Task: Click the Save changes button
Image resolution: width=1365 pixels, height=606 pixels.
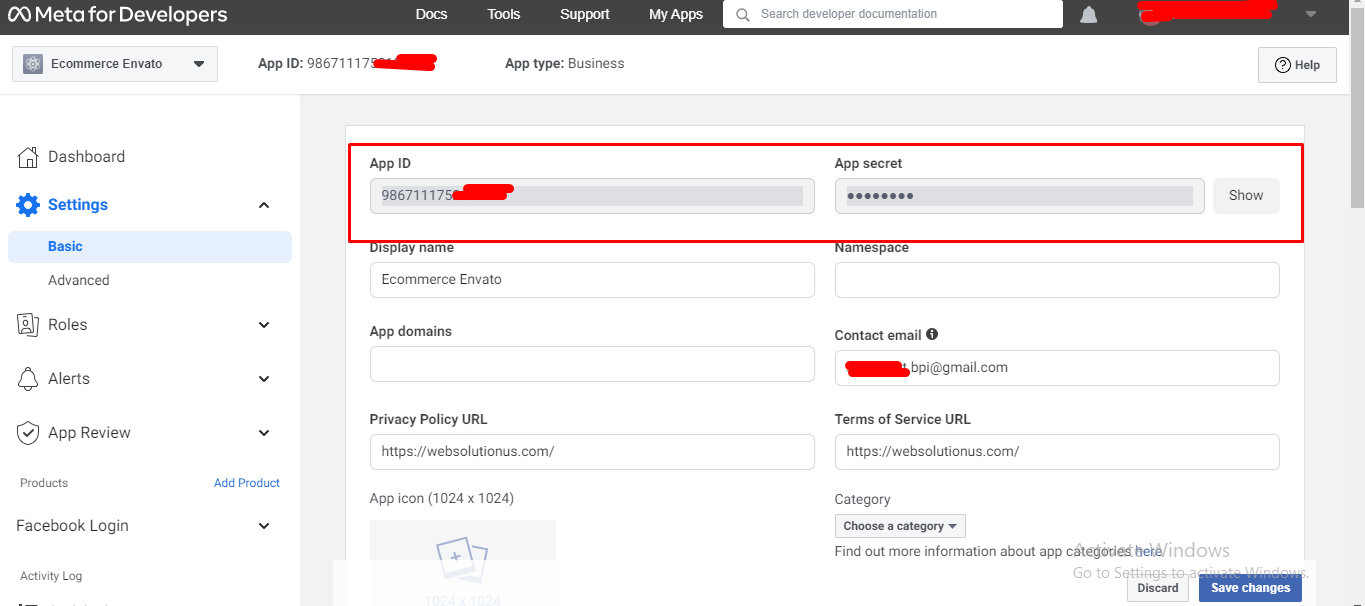Action: point(1250,588)
